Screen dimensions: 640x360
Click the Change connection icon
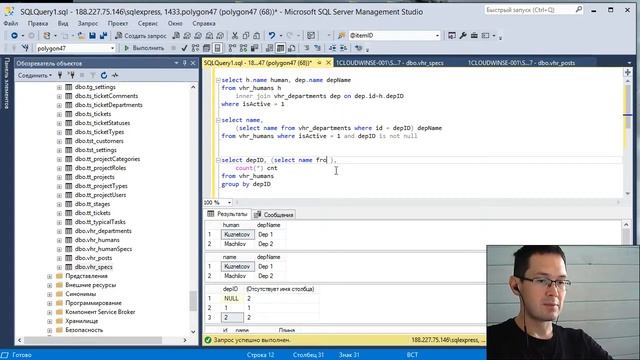point(25,48)
